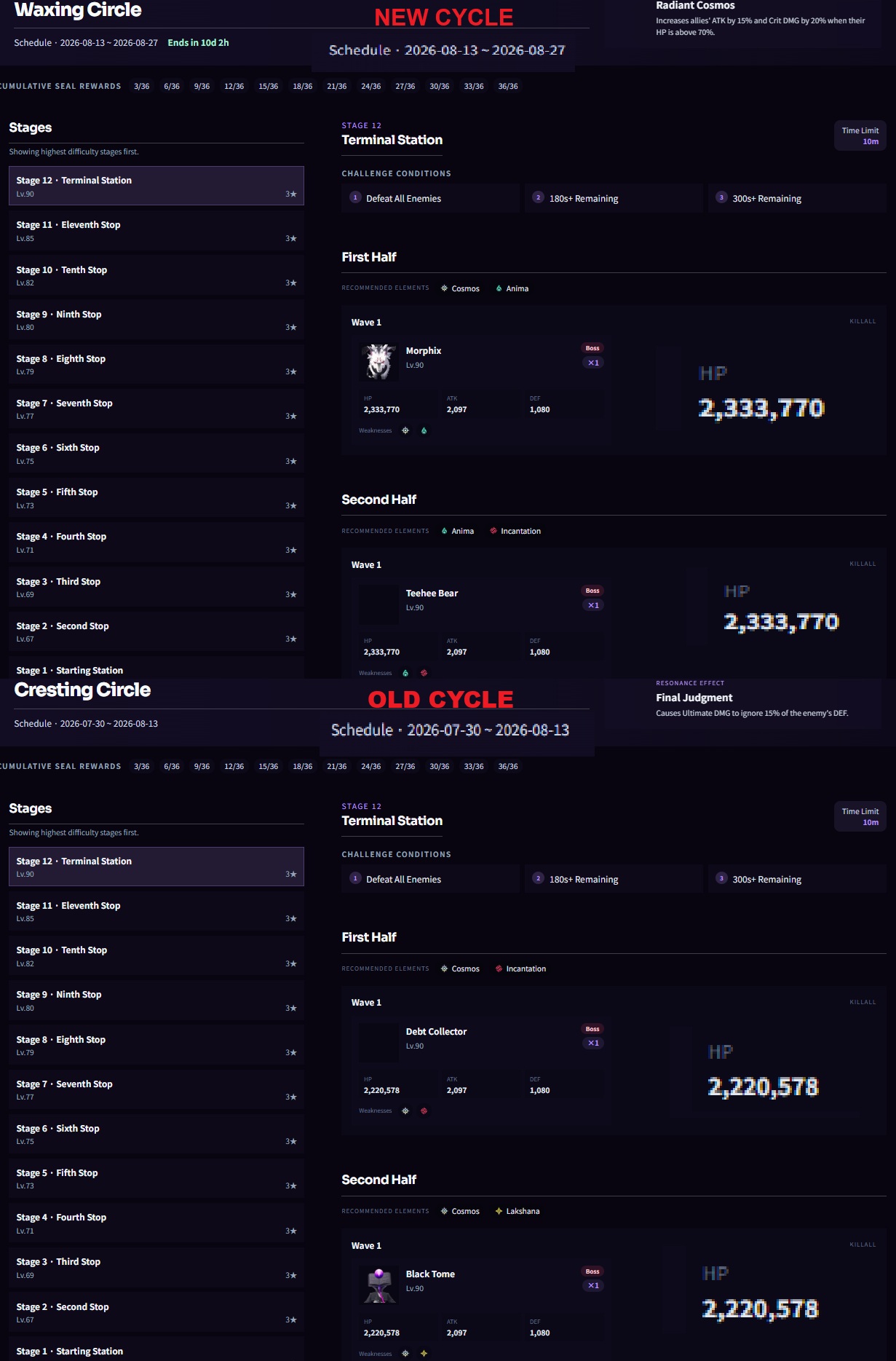This screenshot has height=1361, width=896.
Task: Click the Teehee Bear enemy name
Action: (432, 593)
